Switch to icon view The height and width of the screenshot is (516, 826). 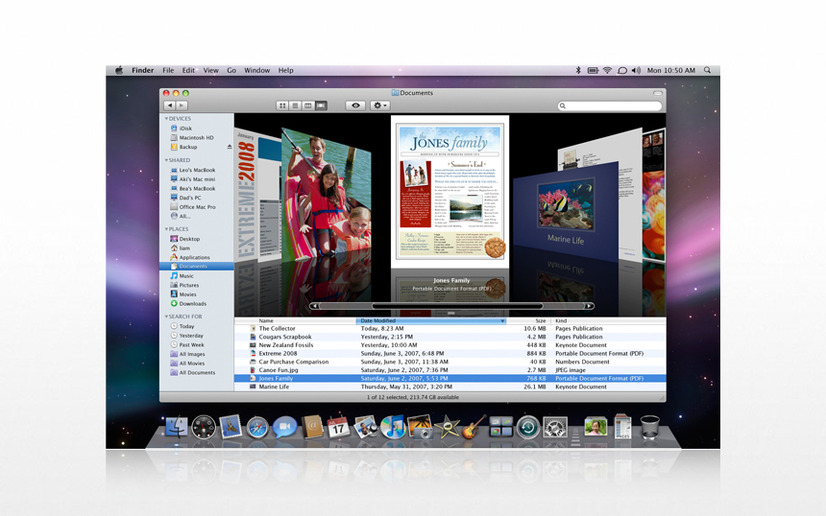click(282, 106)
